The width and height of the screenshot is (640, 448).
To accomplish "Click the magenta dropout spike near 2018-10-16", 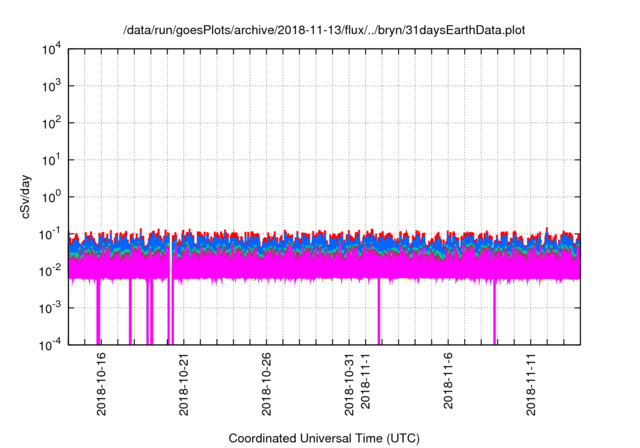I will (x=98, y=312).
